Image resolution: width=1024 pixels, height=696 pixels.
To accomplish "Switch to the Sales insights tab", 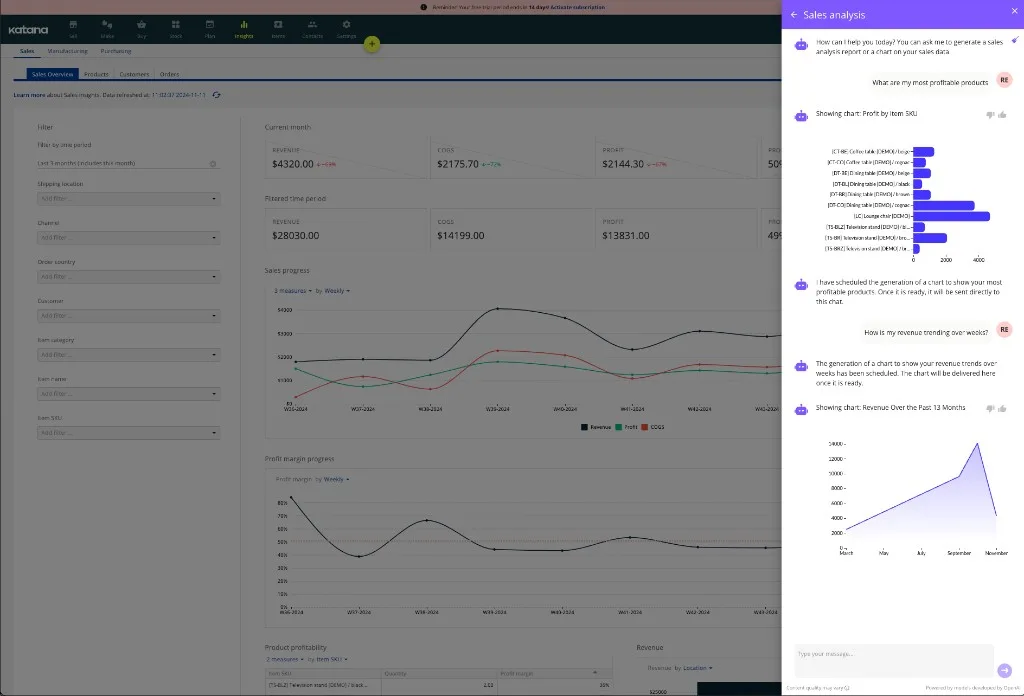I will coord(27,51).
